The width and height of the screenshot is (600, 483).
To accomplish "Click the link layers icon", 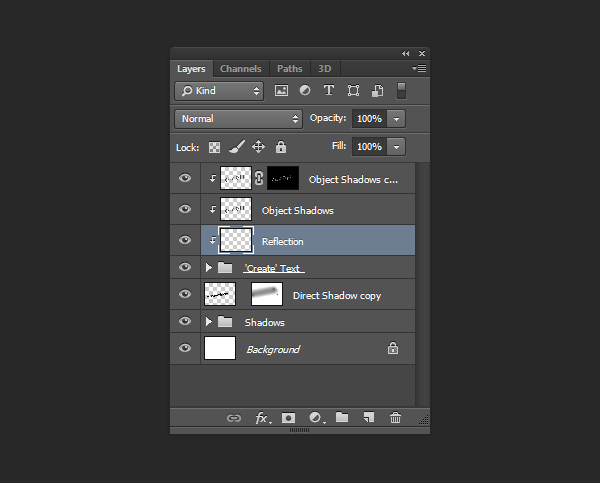I will (234, 418).
